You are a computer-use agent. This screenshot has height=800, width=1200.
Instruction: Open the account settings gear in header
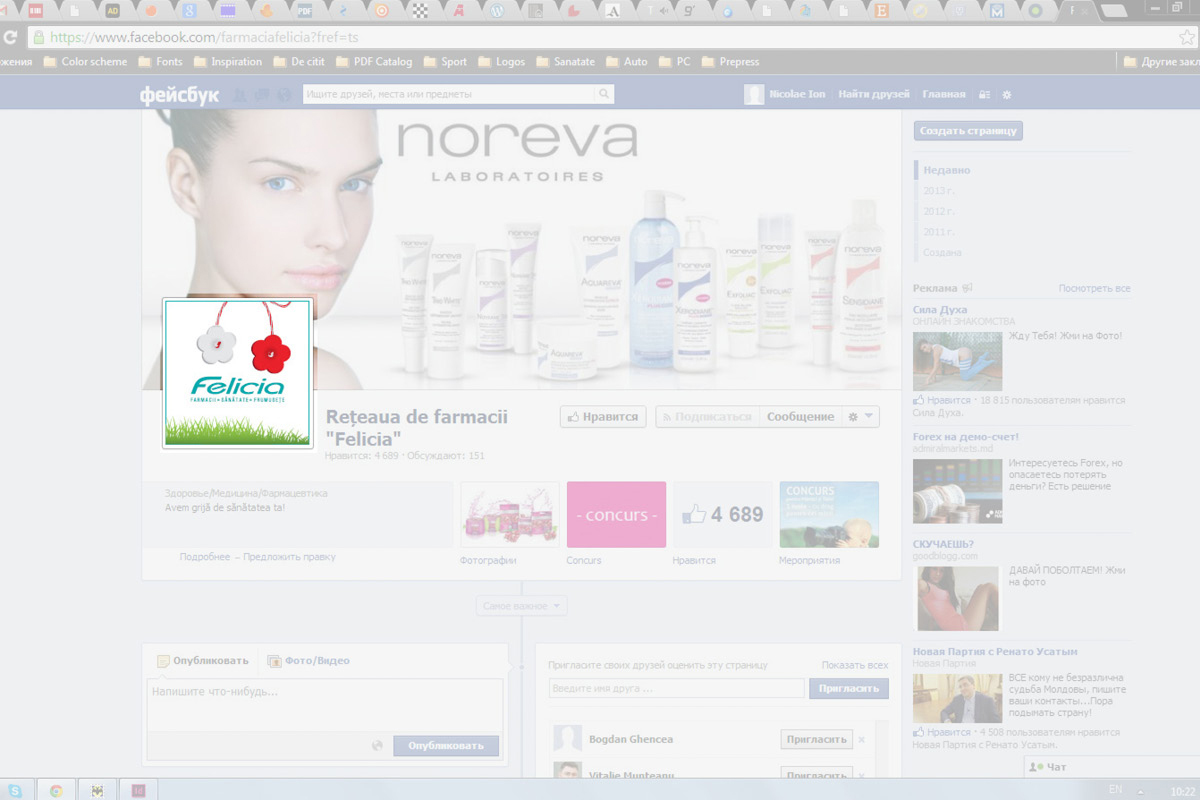(x=1007, y=95)
